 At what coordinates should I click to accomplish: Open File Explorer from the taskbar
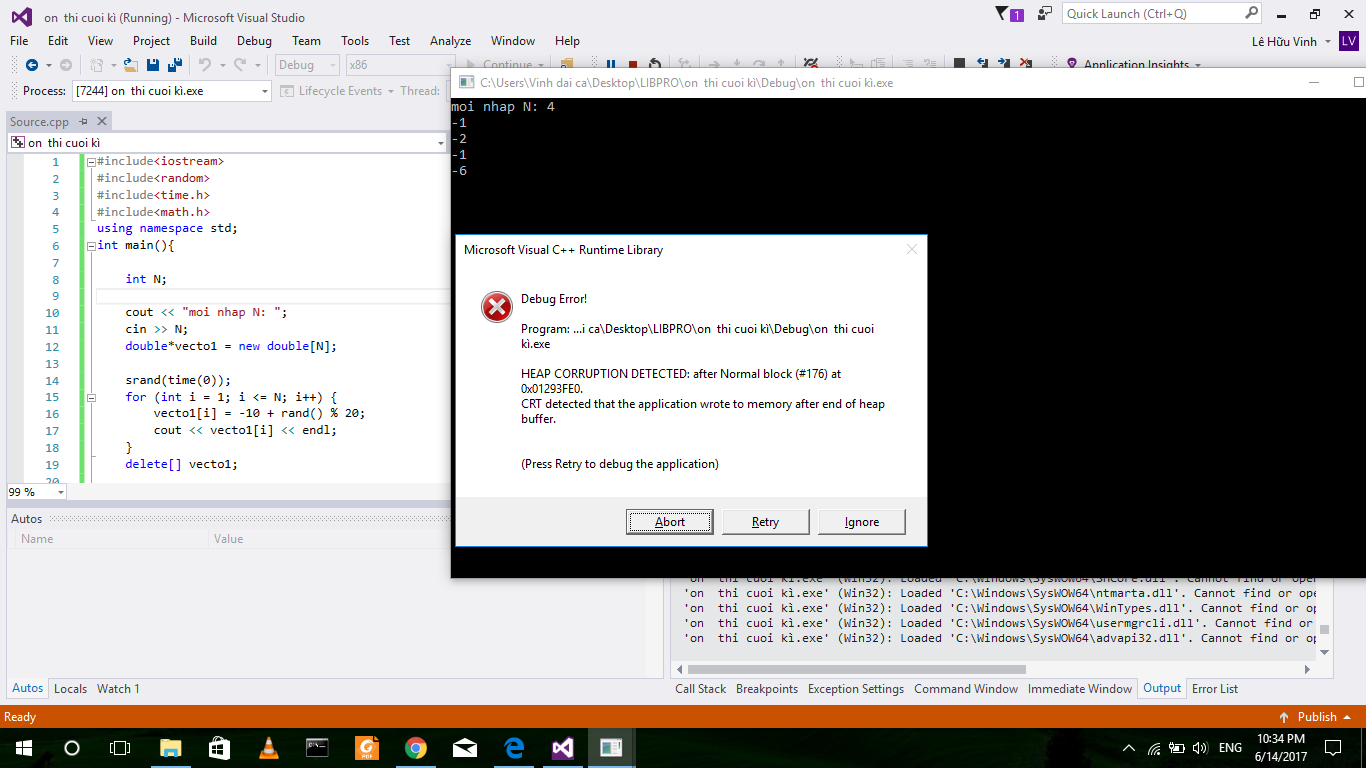(x=171, y=747)
